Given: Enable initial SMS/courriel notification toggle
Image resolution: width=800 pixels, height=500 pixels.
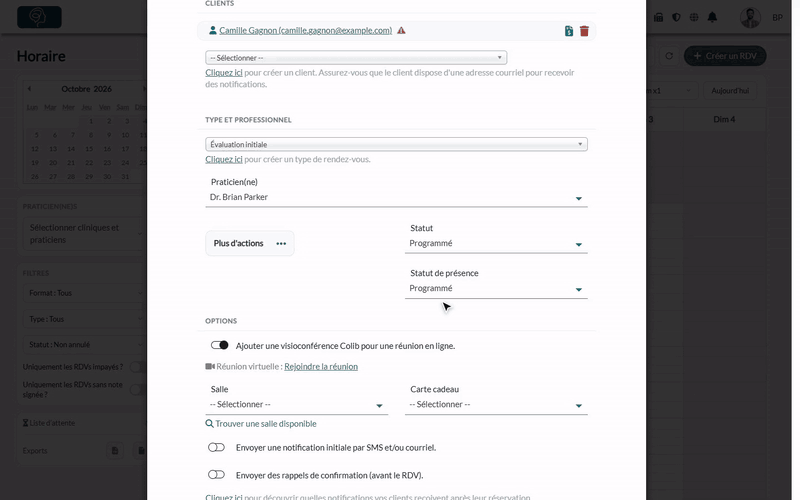Looking at the screenshot, I should [216, 447].
